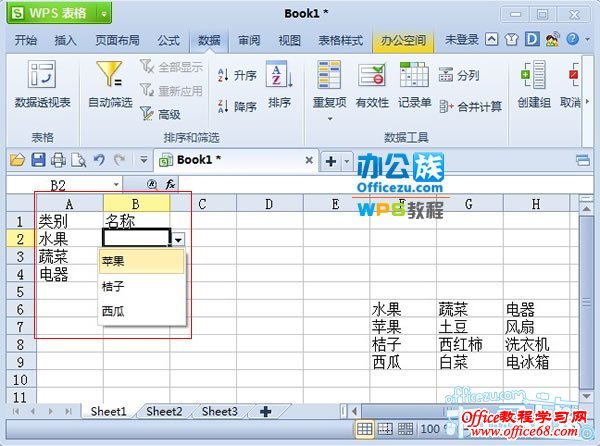Switch to 页面布局 tab
Screen dimensions: 600x446
click(x=117, y=40)
